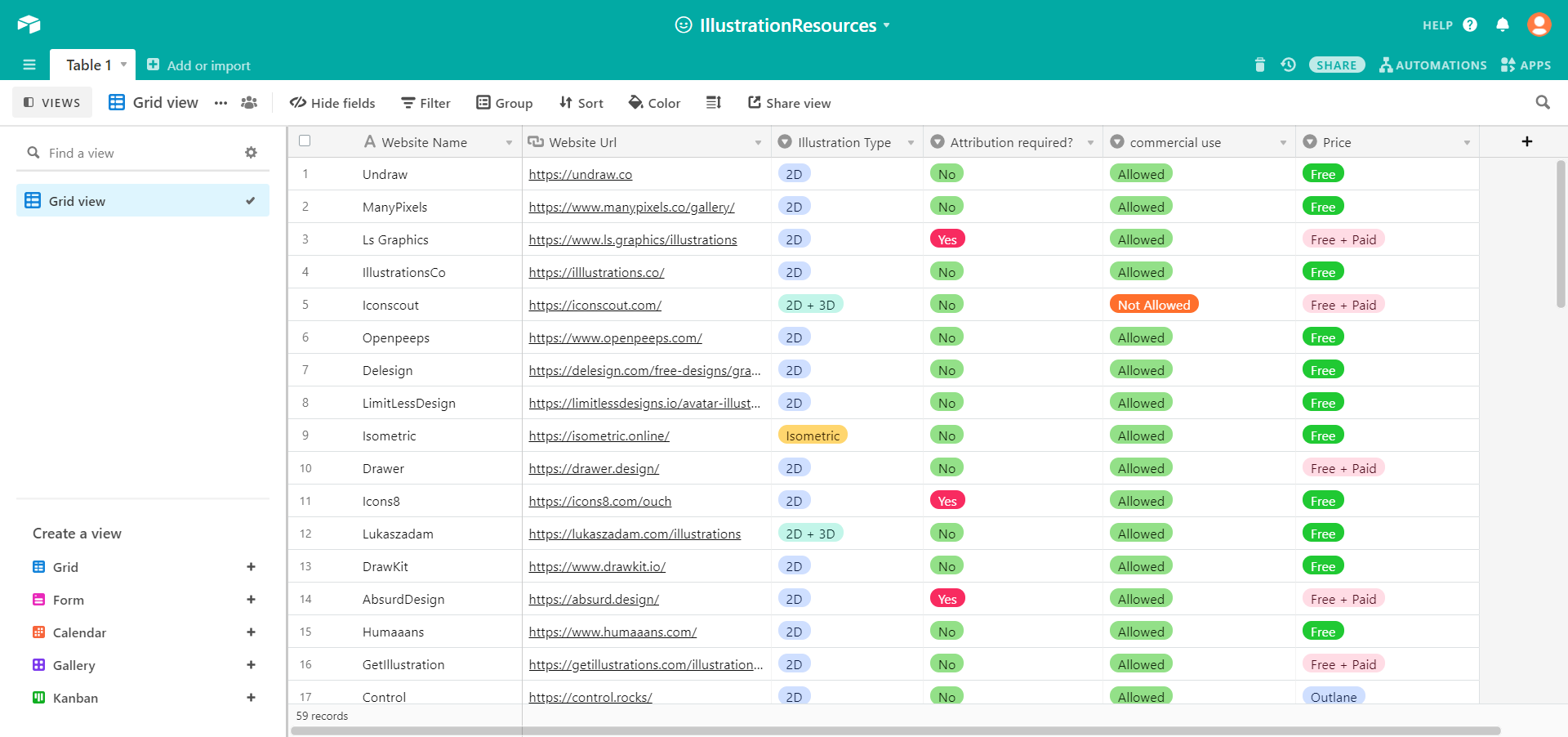Open Price column dropdown arrow
Screen dimensions: 1568x737
click(1467, 142)
